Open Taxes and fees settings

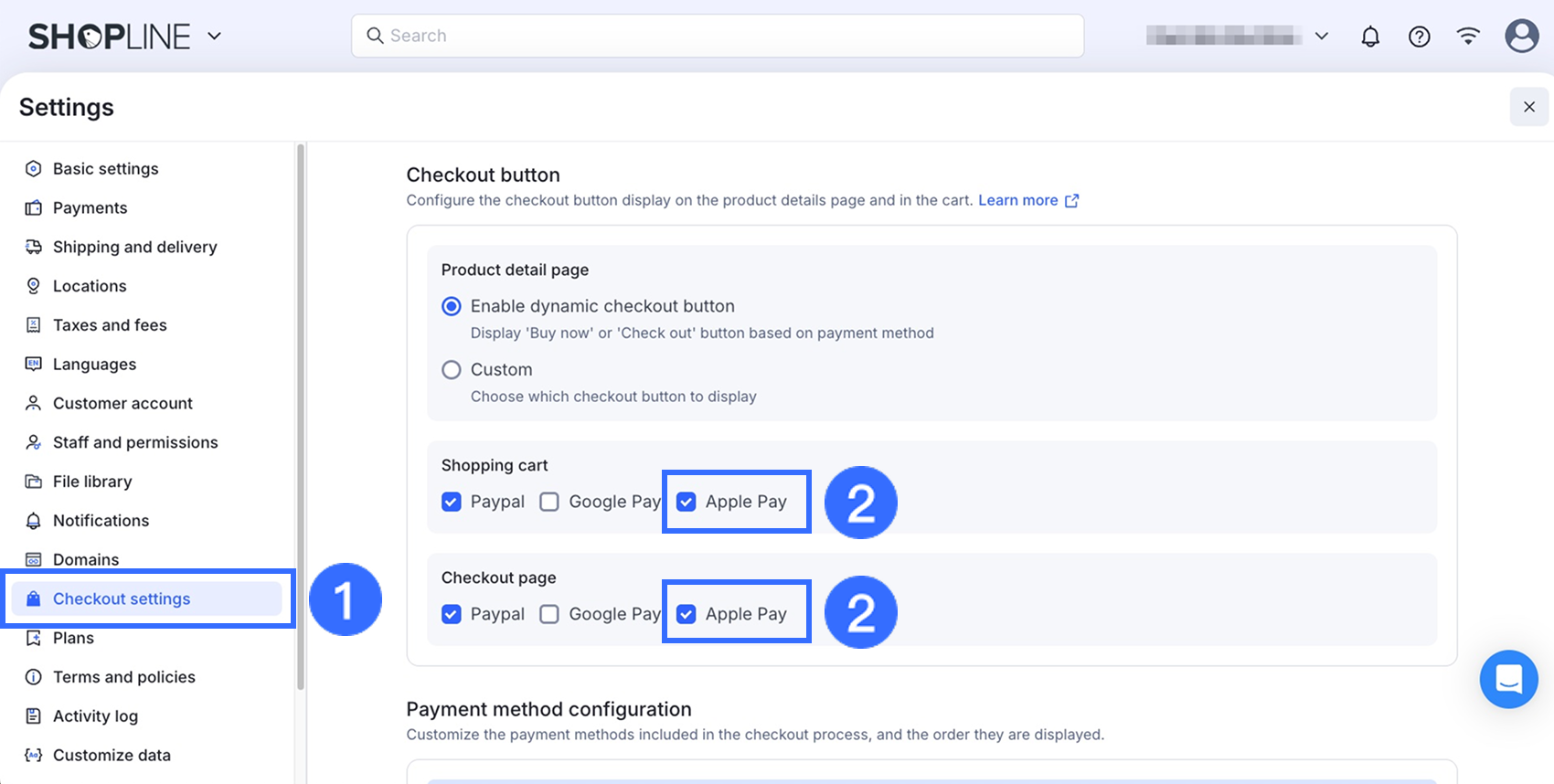[x=110, y=325]
